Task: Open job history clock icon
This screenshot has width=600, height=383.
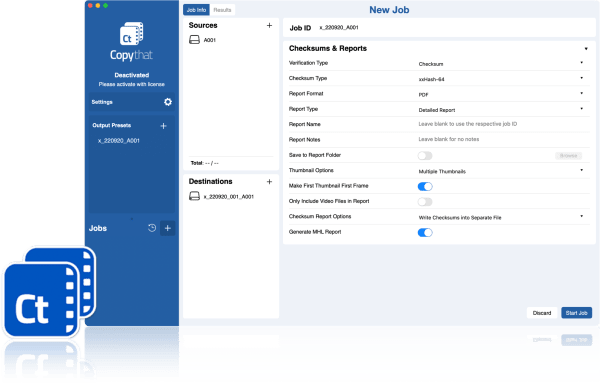Action: [x=152, y=228]
